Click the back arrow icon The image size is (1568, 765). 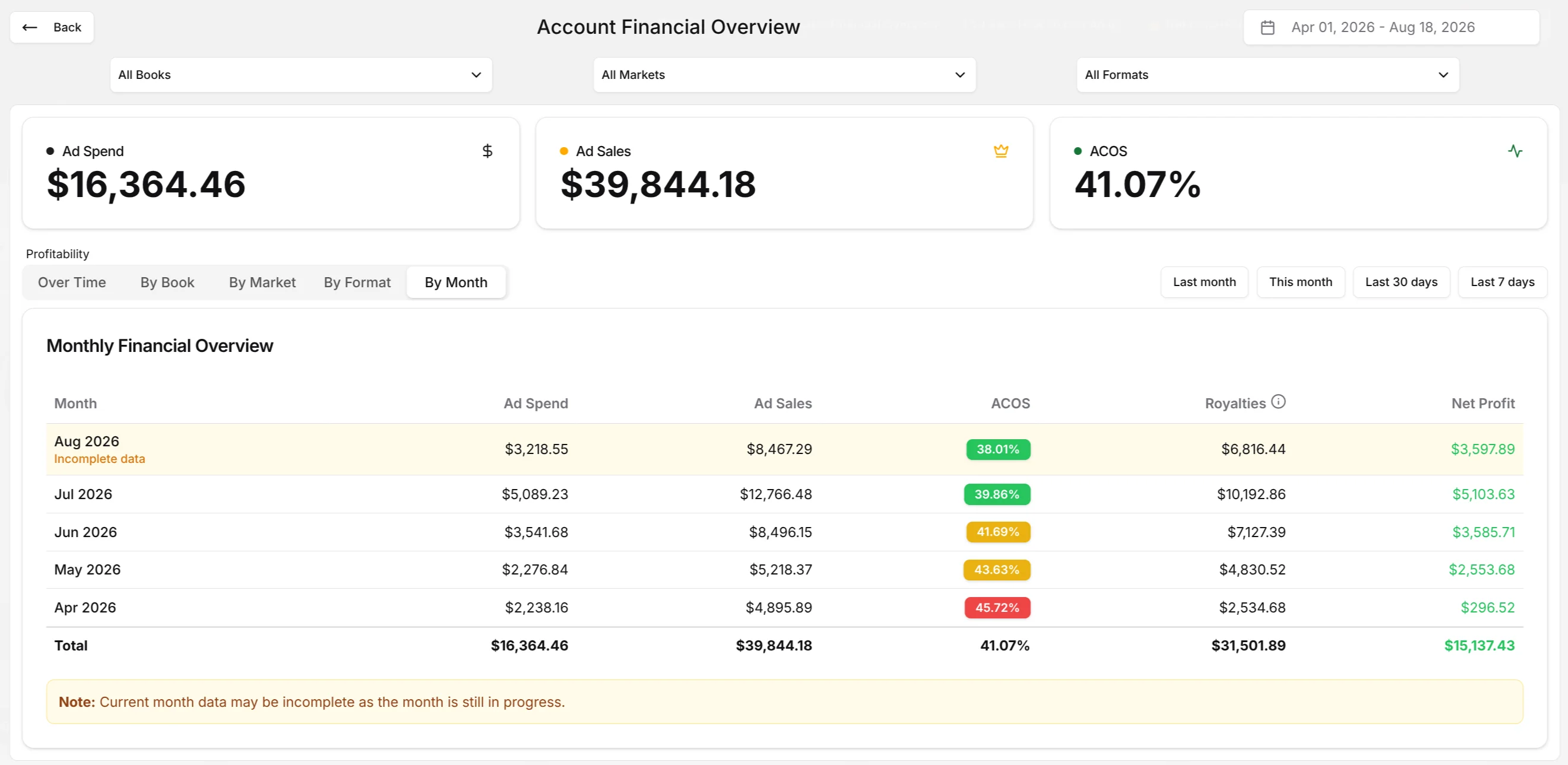29,27
